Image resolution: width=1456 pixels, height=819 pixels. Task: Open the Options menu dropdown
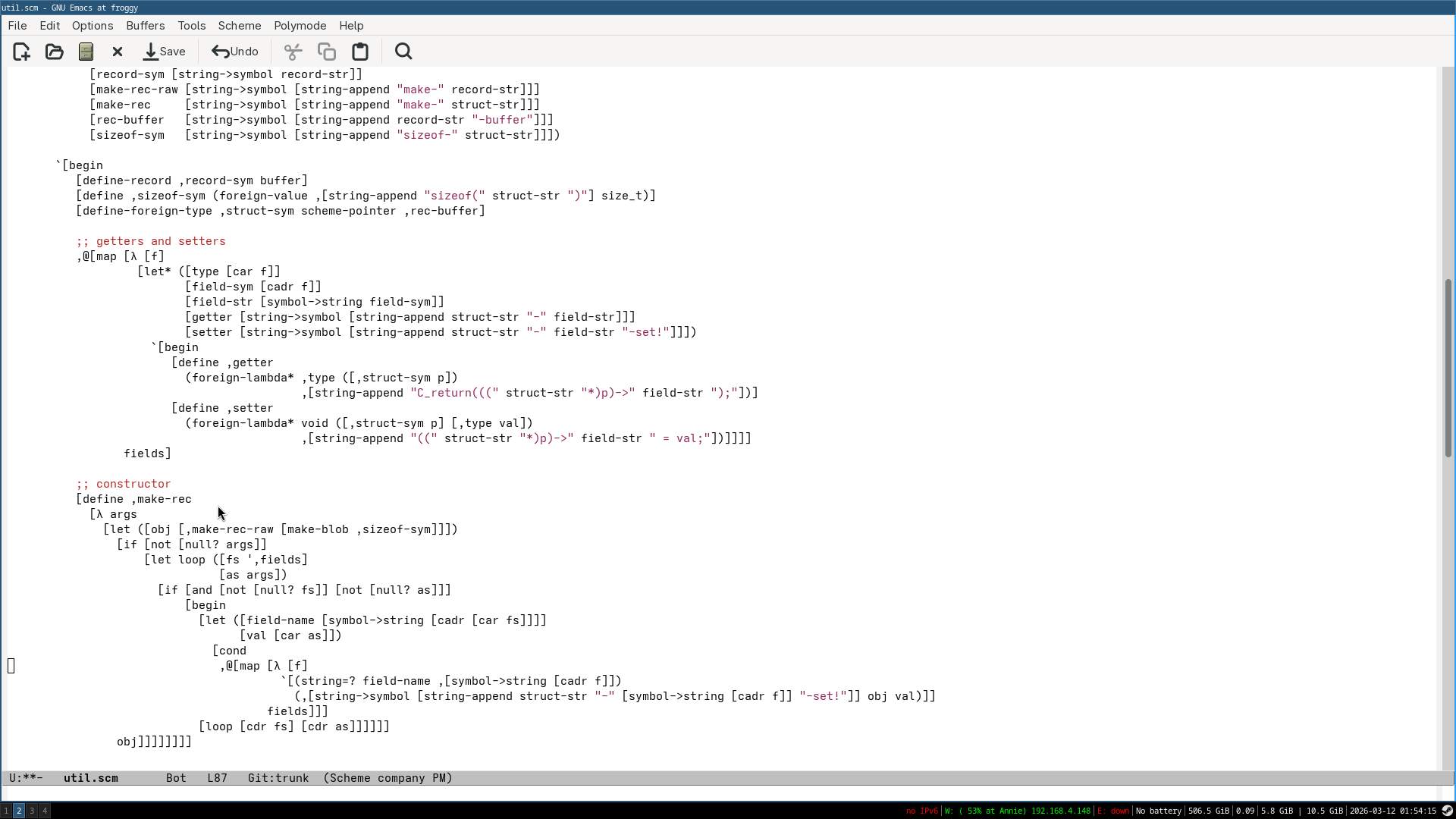(x=93, y=25)
